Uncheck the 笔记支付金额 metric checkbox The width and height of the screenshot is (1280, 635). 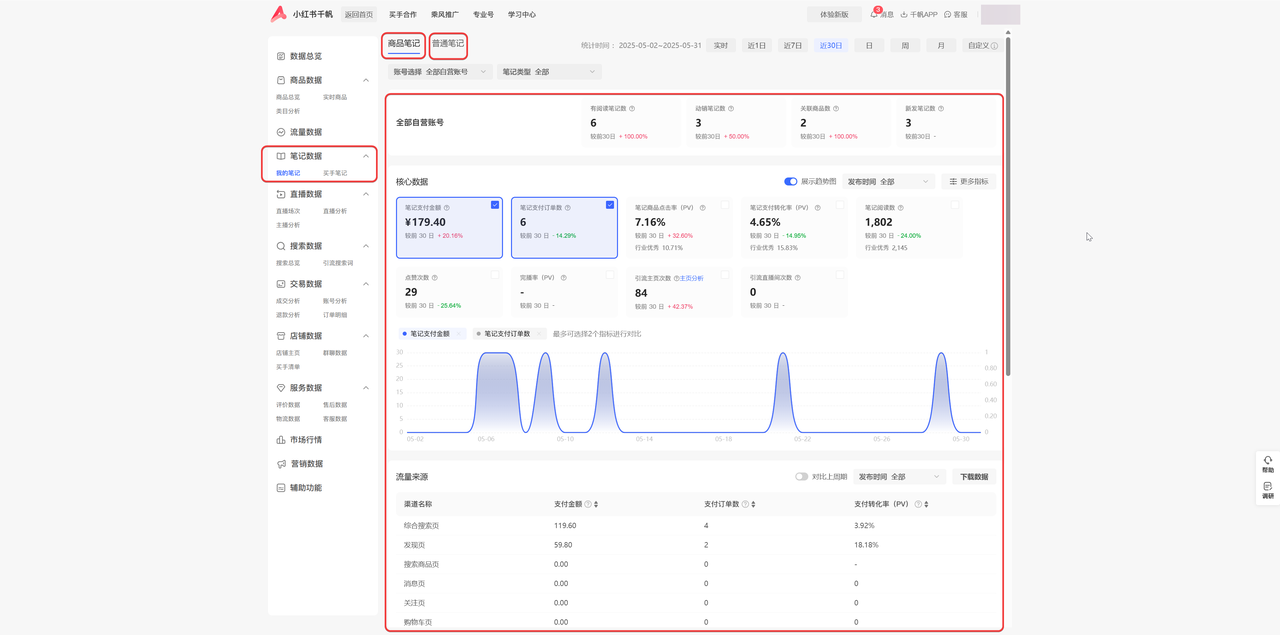click(495, 205)
